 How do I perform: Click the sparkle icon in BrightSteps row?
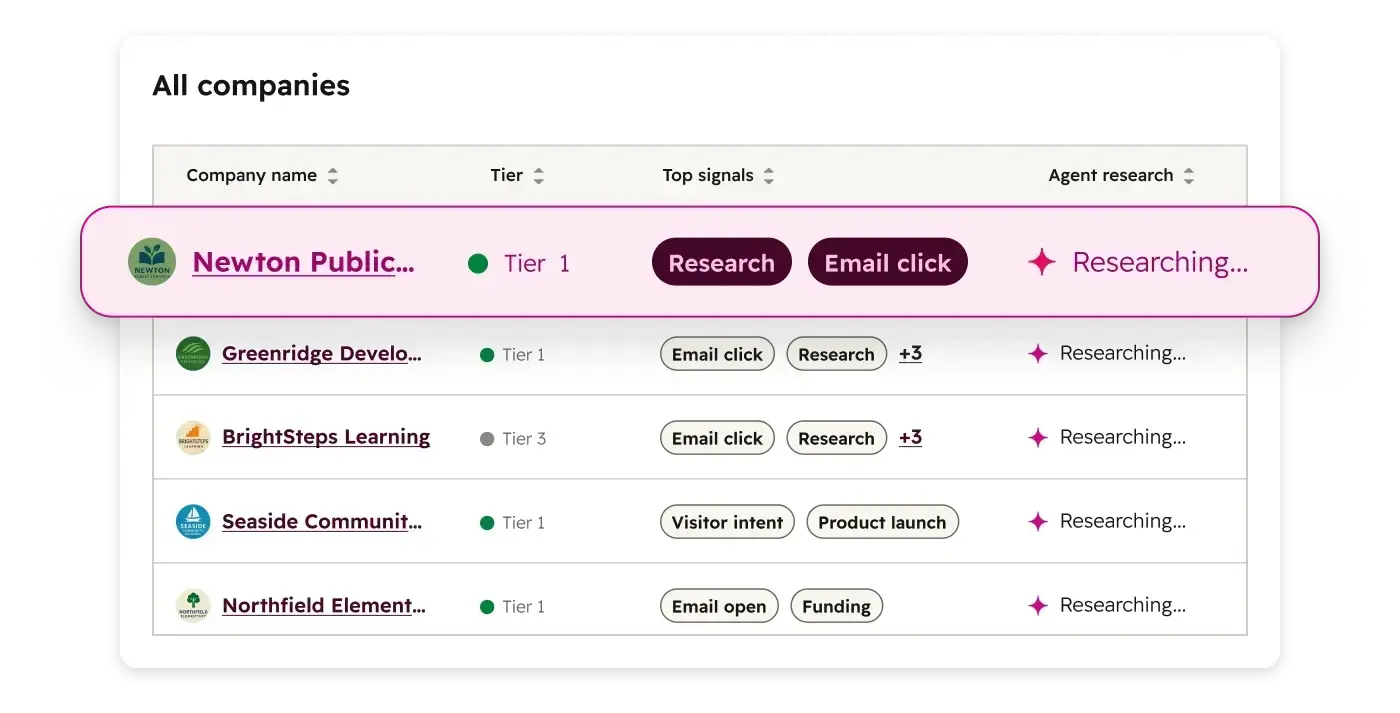coord(1038,438)
